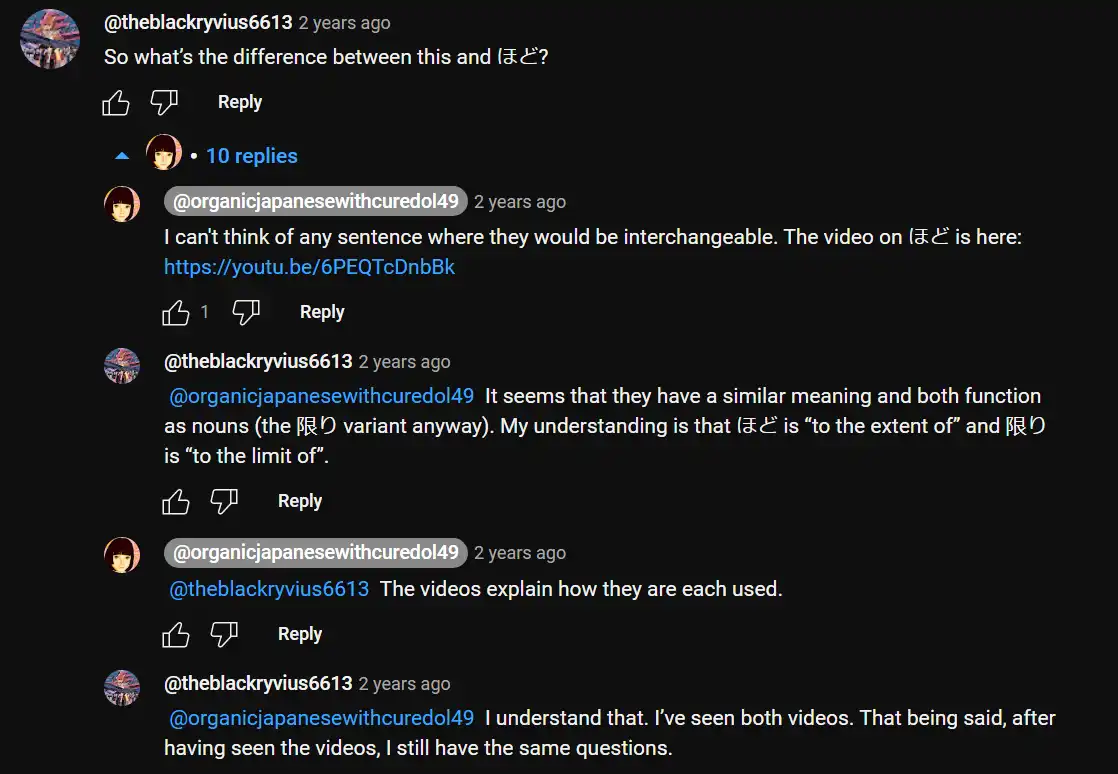Screen dimensions: 1118x774
Task: Dislike the top comment by theblackryvius6613
Action: point(164,102)
